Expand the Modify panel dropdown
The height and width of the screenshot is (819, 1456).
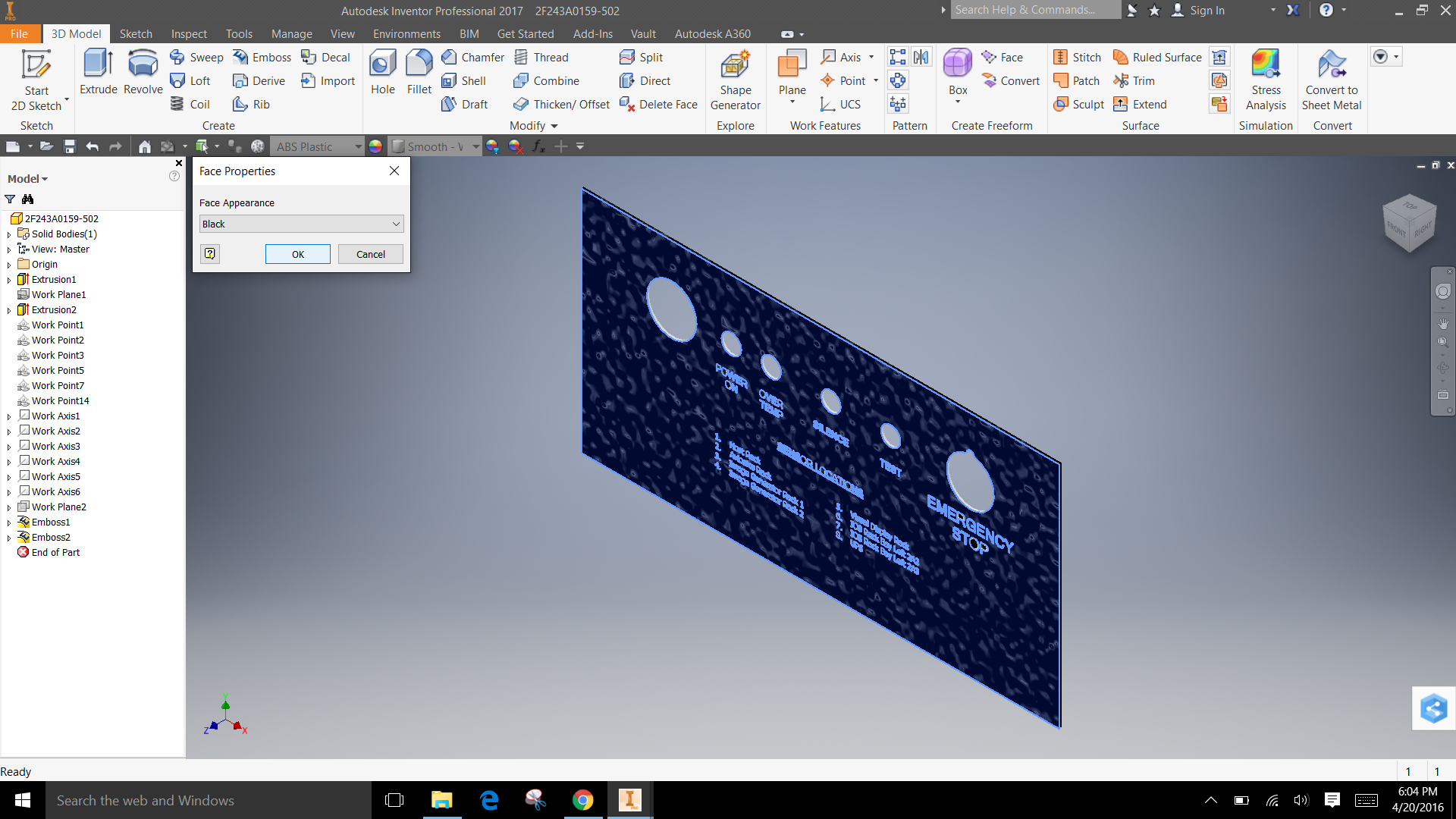coord(554,126)
